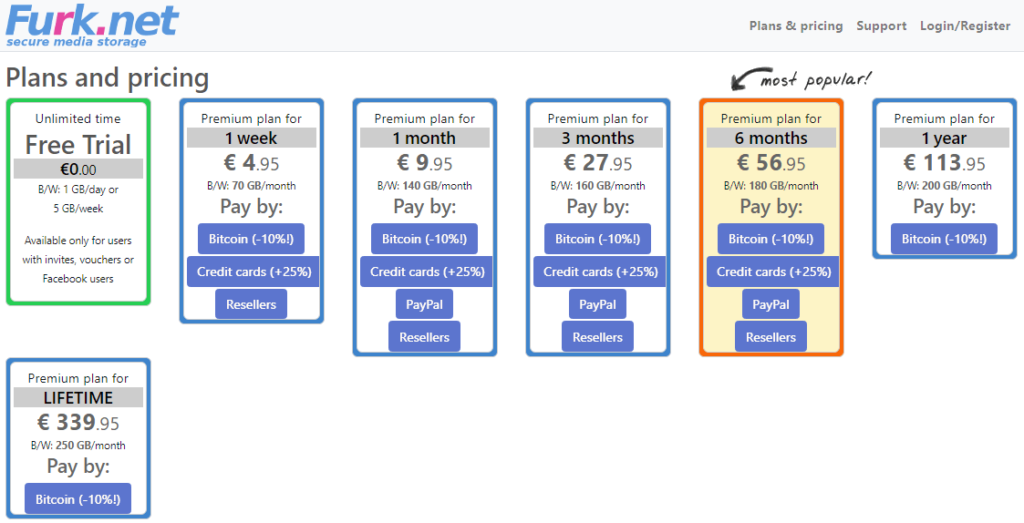Pay 1 week plan by Credit cards

tap(253, 272)
